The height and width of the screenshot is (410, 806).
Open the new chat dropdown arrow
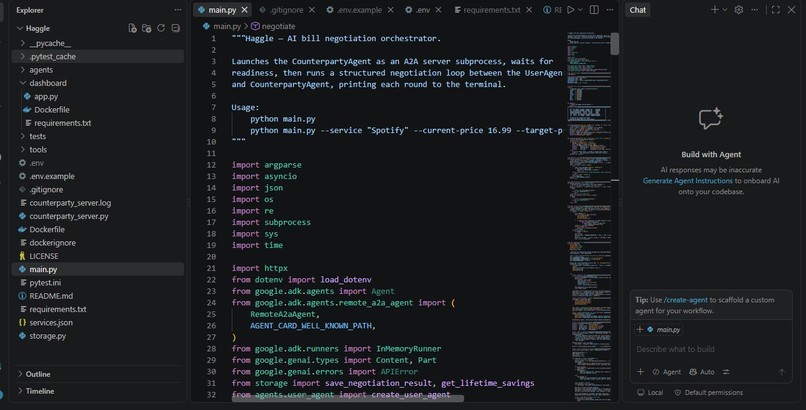pyautogui.click(x=725, y=10)
